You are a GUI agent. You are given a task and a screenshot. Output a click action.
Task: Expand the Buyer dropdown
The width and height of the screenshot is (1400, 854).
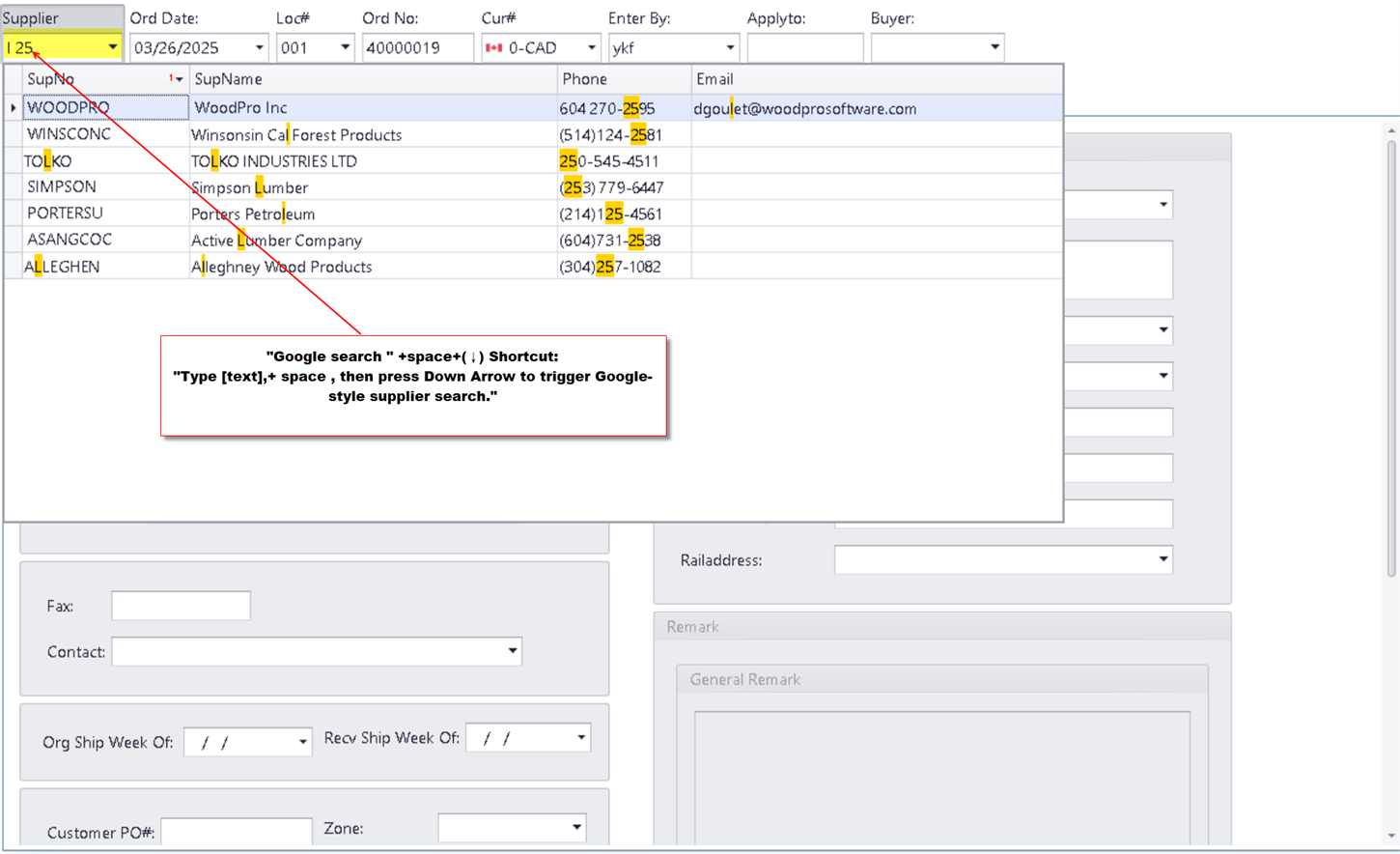[x=994, y=47]
